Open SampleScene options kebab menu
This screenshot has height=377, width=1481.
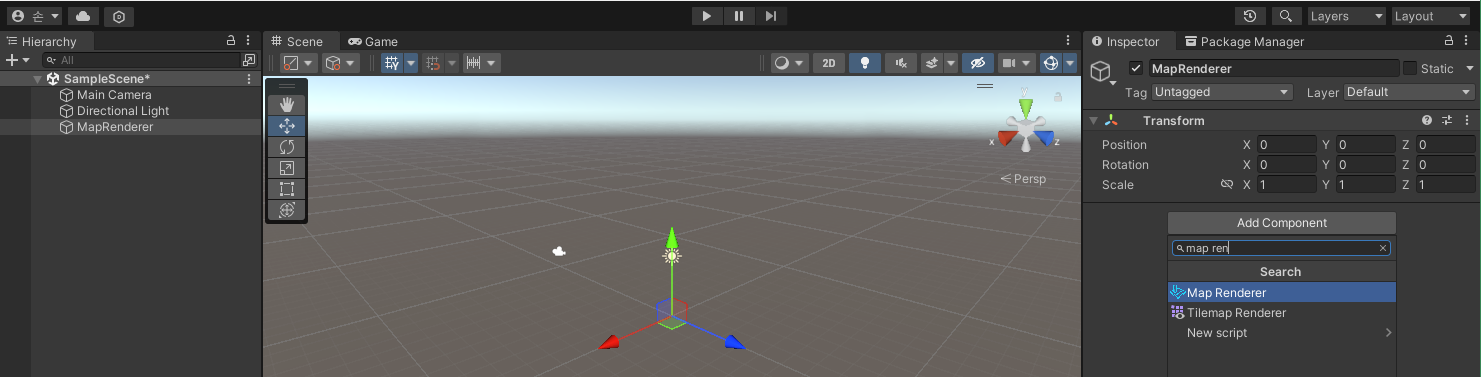pos(249,79)
